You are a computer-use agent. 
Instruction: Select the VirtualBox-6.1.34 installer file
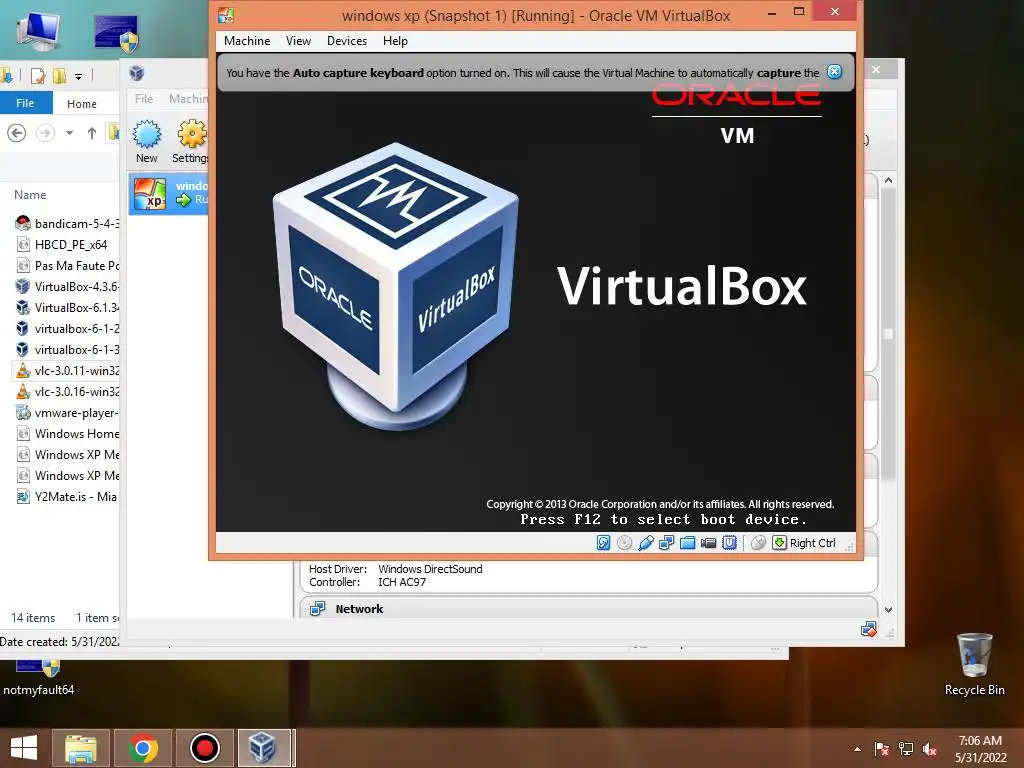(x=67, y=307)
